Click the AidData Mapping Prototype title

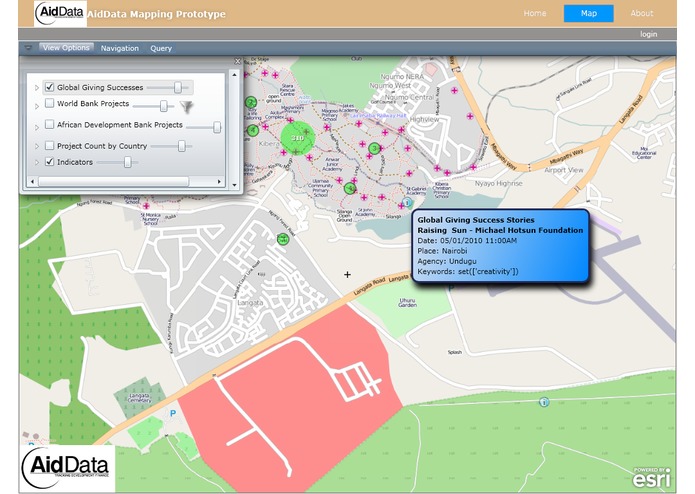[156, 14]
